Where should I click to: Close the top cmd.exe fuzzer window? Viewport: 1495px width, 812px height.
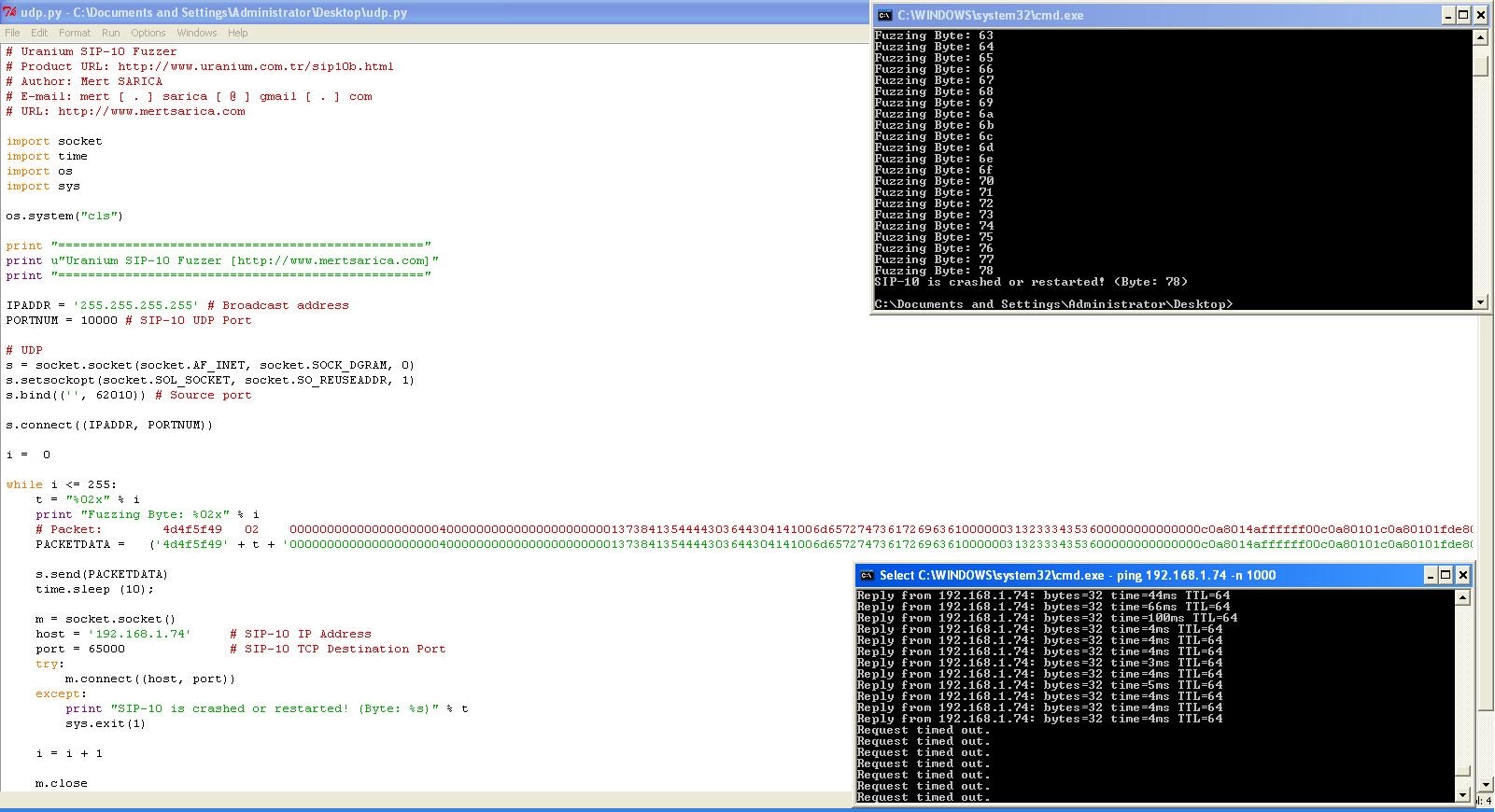[1480, 15]
